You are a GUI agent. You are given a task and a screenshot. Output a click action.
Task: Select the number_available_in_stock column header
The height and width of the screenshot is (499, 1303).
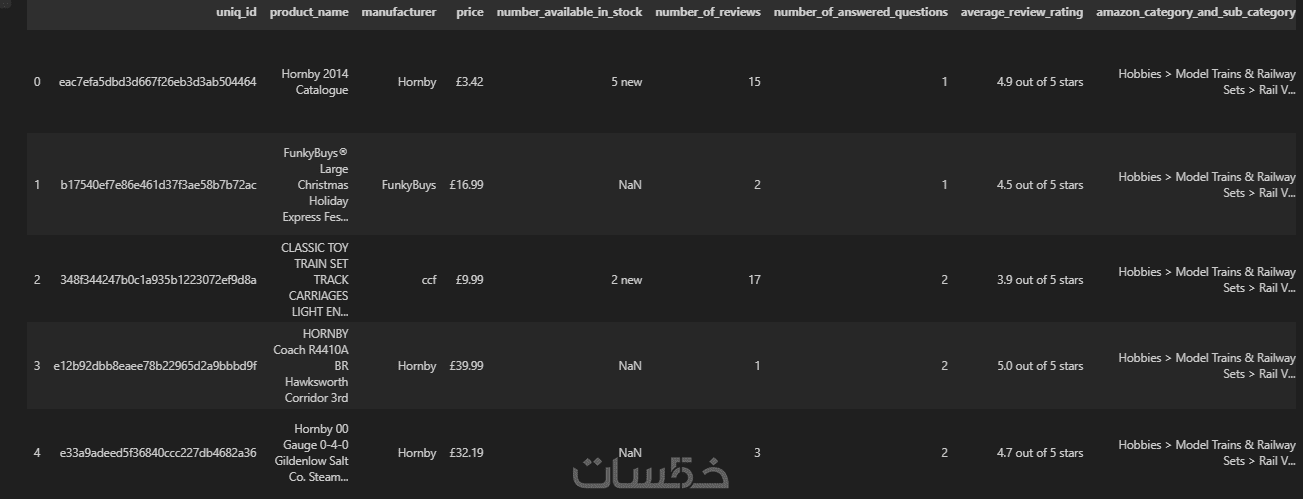pos(569,12)
